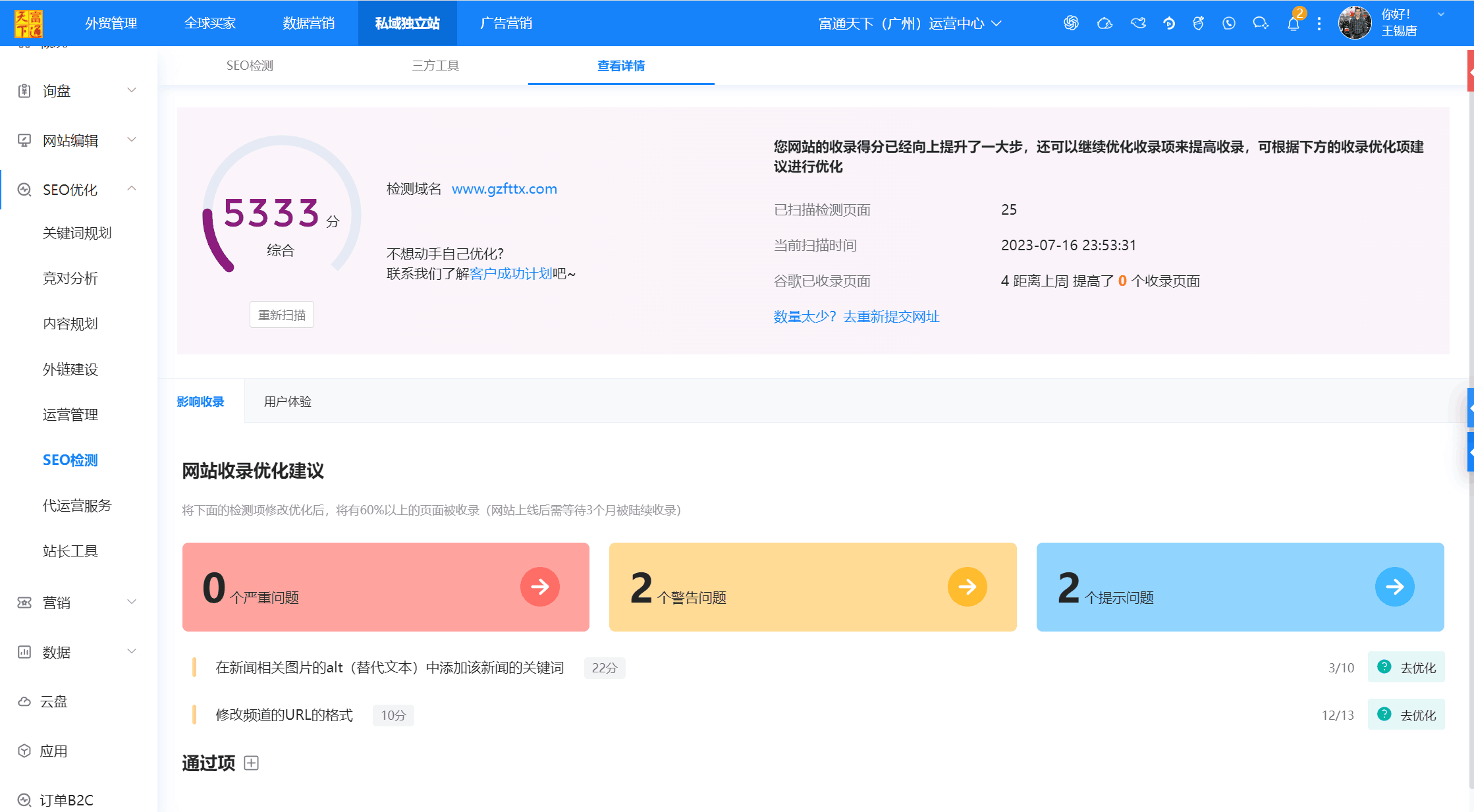
Task: Open 关键词规划 in the sidebar
Action: (77, 233)
